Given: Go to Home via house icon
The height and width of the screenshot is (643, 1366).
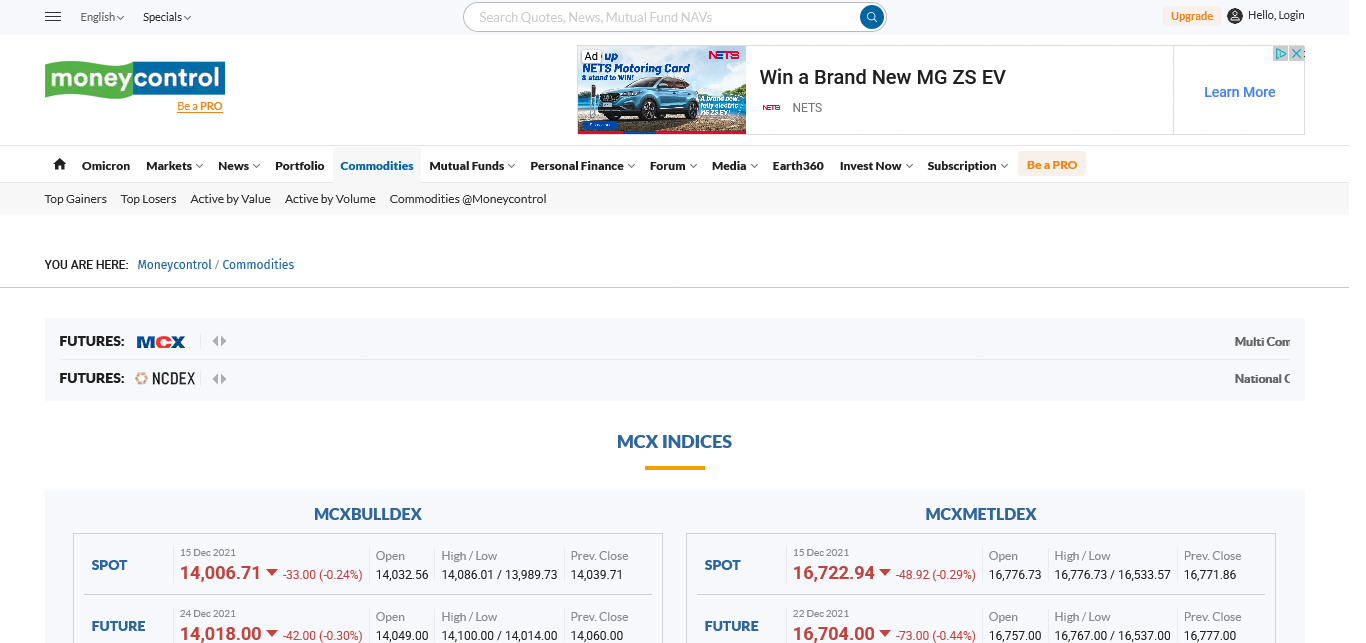Looking at the screenshot, I should point(59,165).
